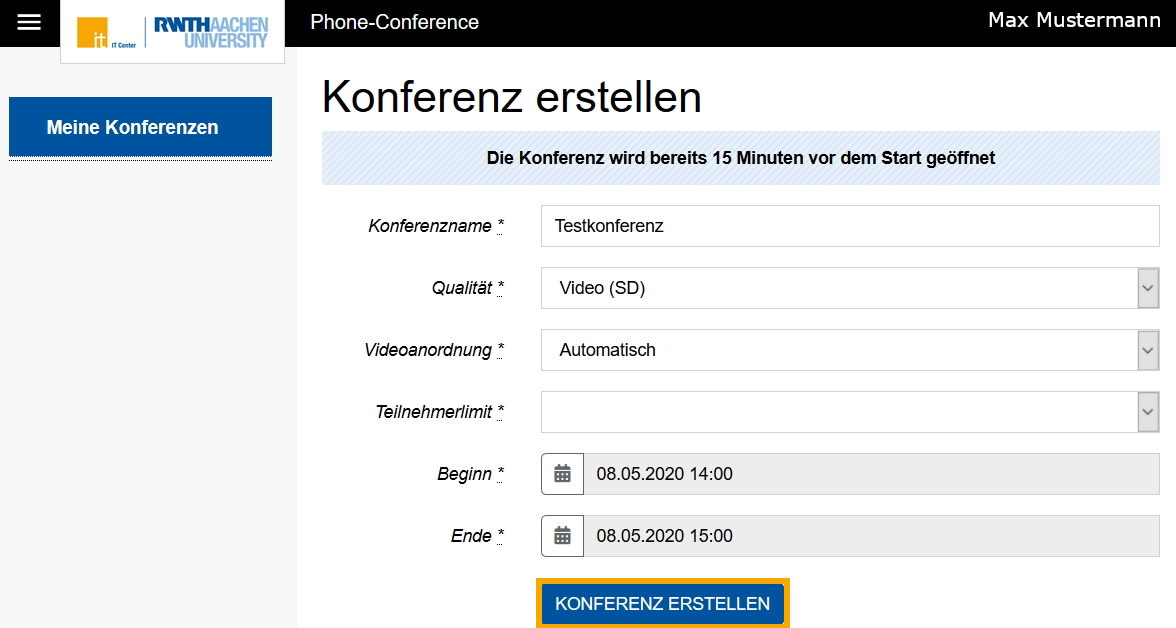Screen dimensions: 1176x628
Task: Open the calendar picker for Ende
Action: tap(561, 535)
